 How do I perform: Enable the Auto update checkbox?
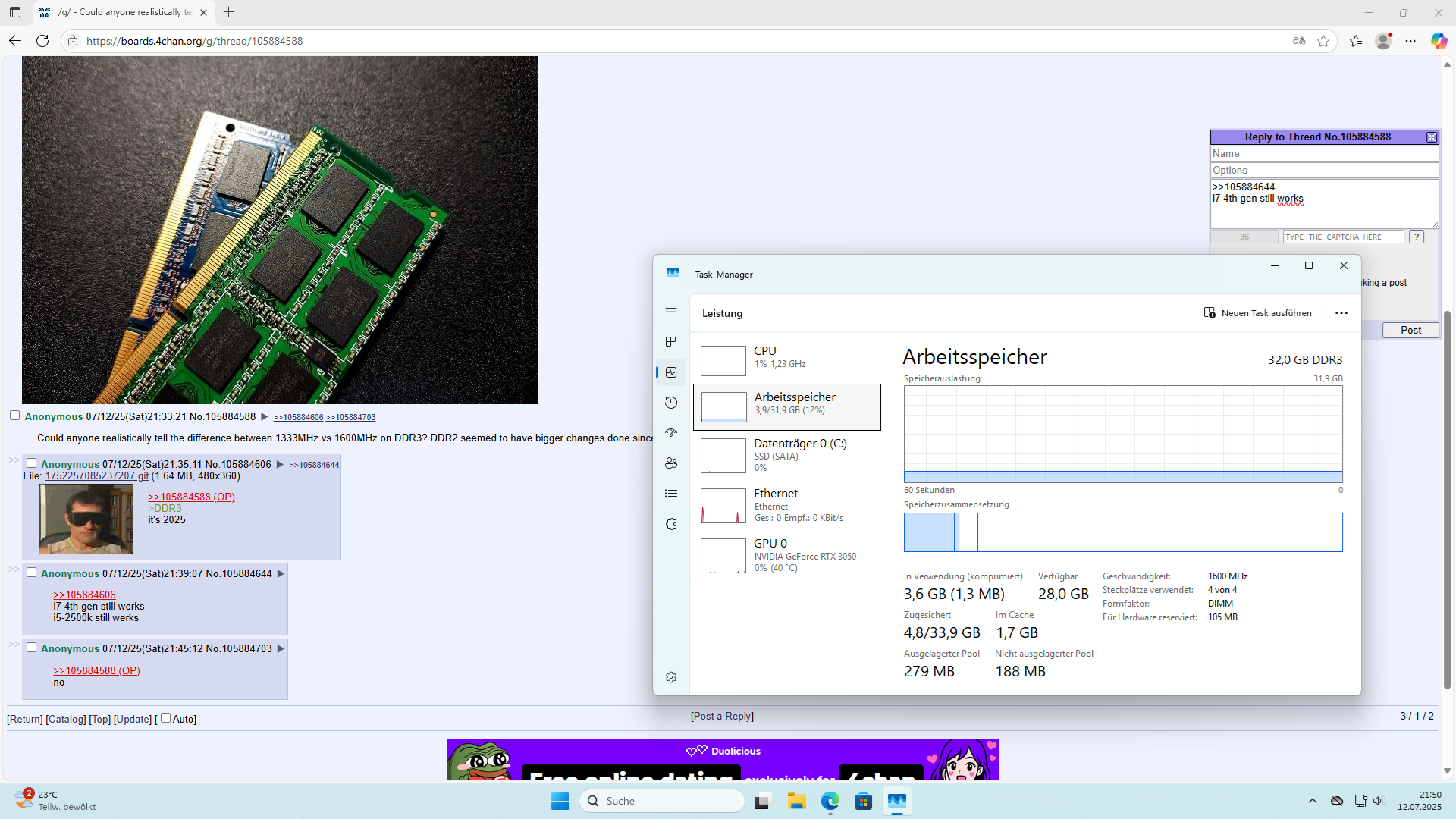165,718
